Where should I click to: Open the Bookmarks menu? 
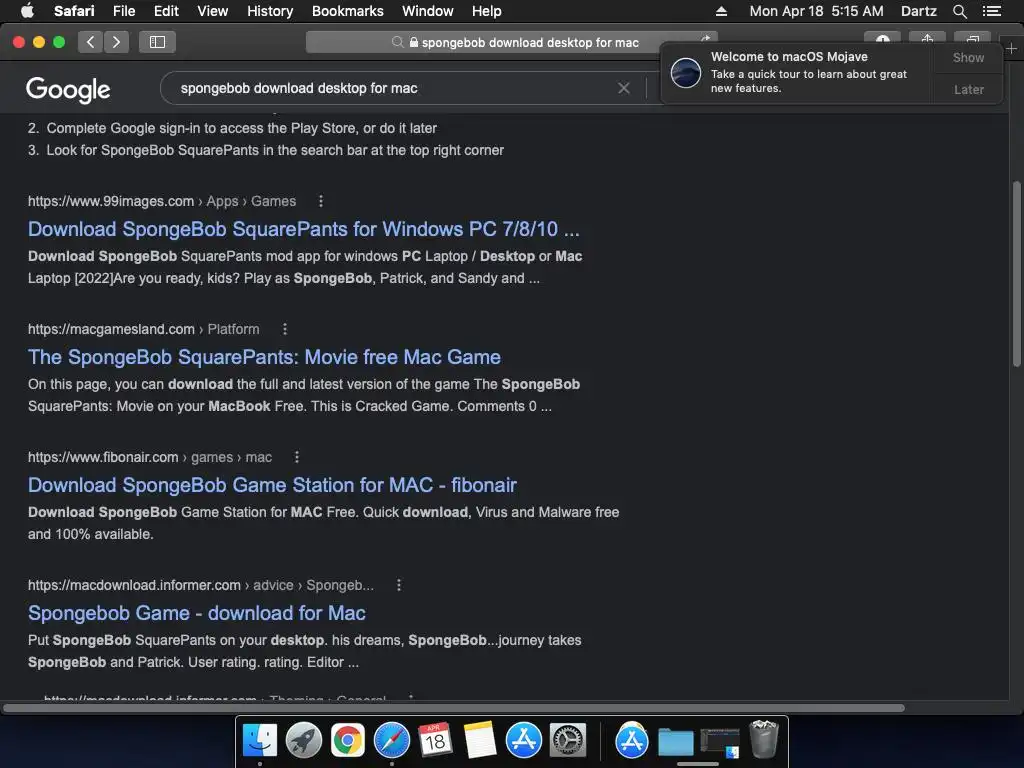click(347, 11)
